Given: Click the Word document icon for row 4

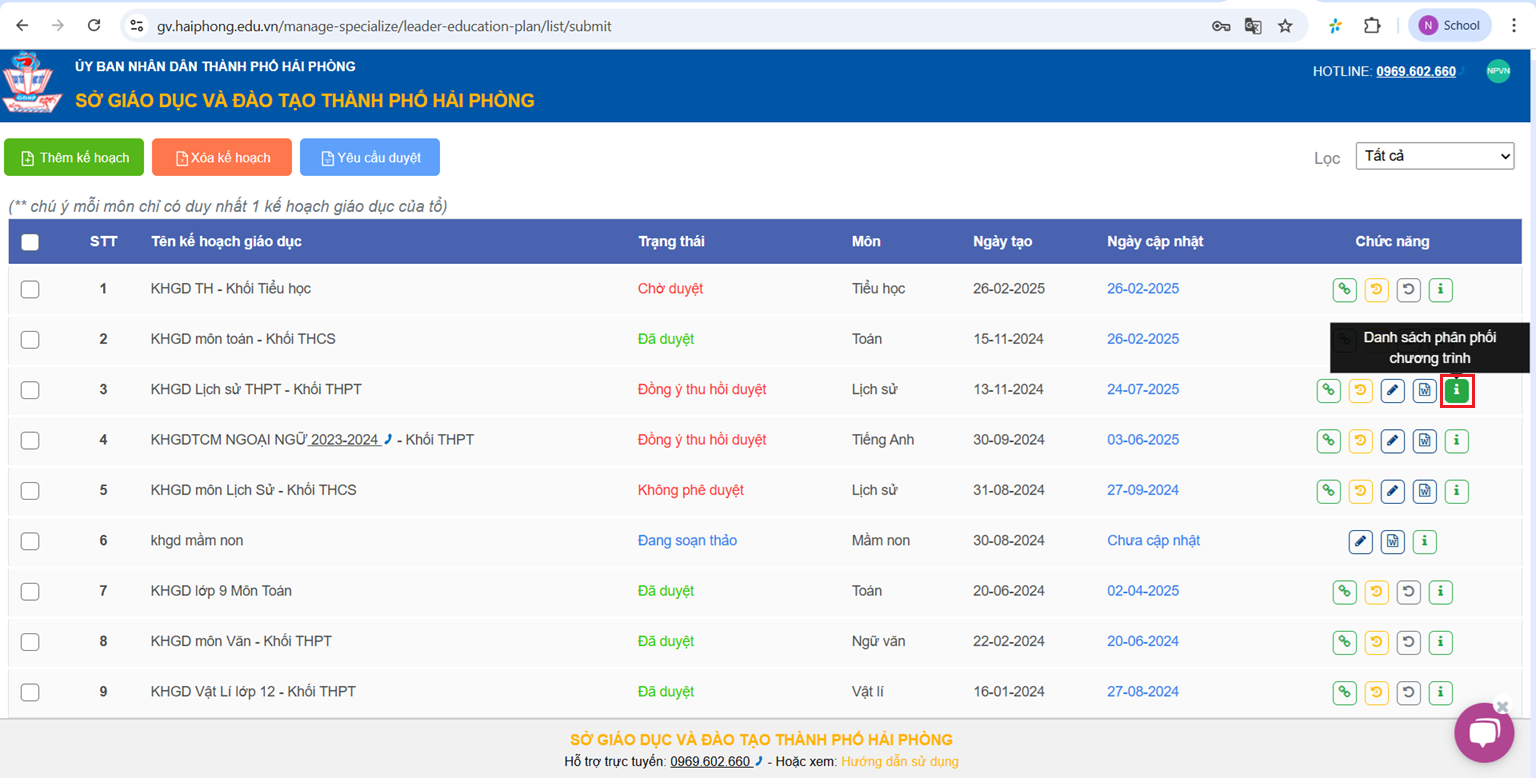Looking at the screenshot, I should (1424, 440).
